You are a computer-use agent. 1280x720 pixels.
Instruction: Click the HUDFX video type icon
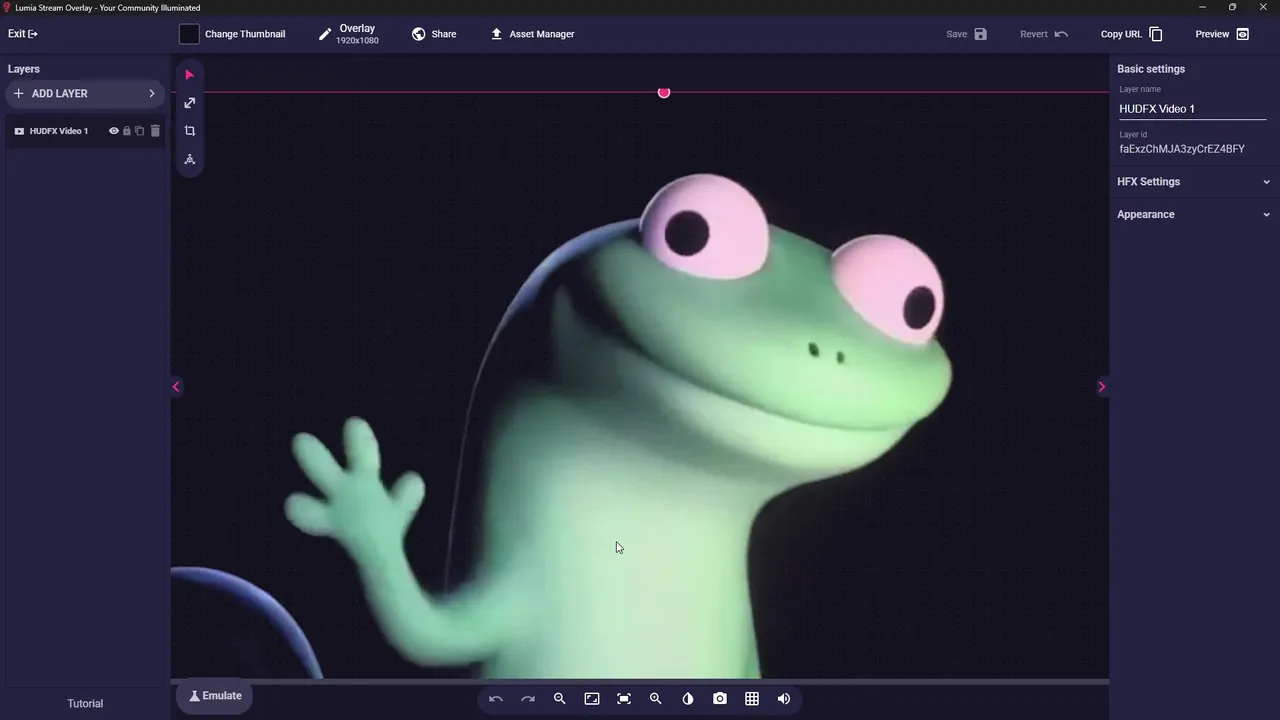click(x=19, y=131)
